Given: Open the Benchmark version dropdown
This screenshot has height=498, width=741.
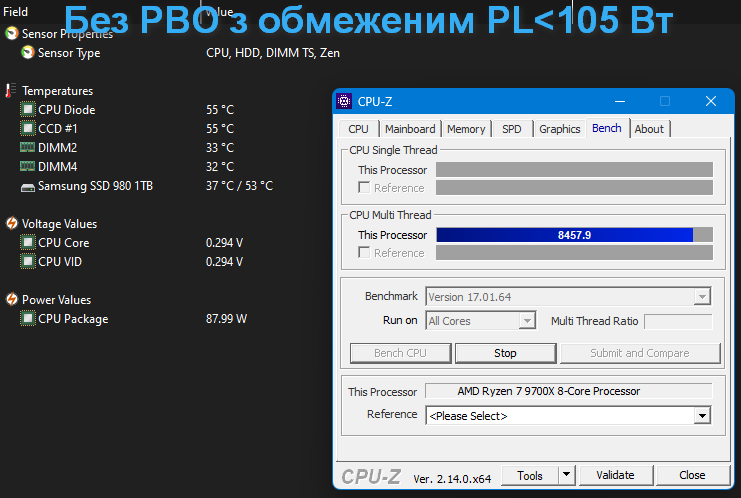Looking at the screenshot, I should coord(702,297).
